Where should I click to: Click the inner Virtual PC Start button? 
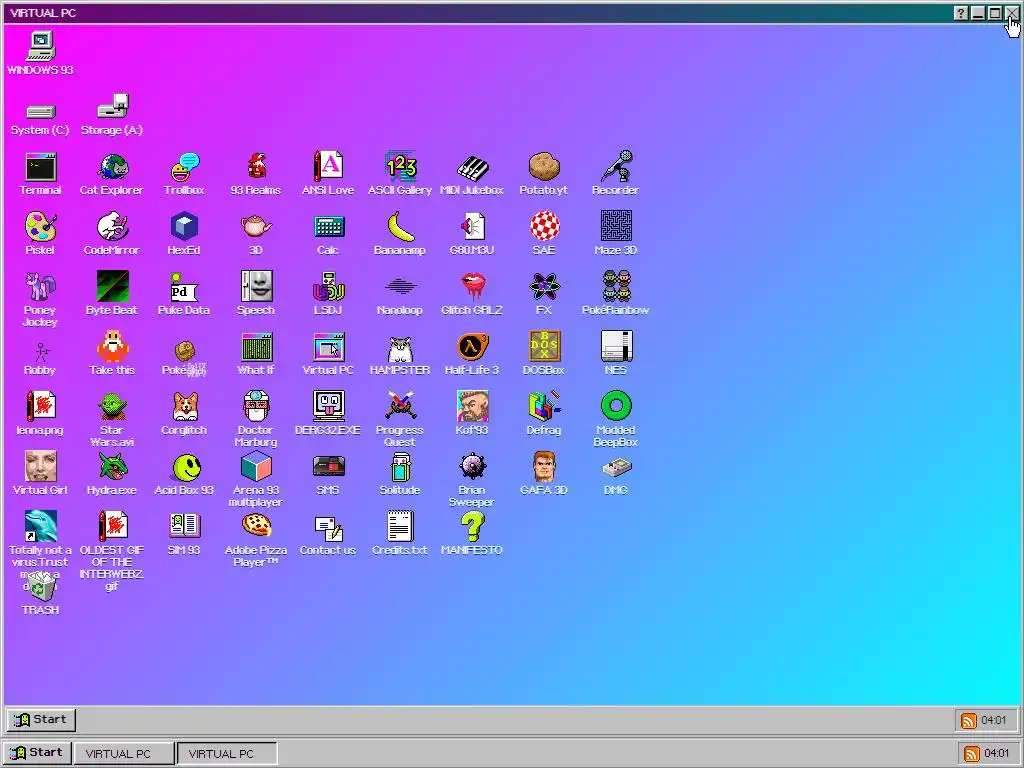[42, 720]
